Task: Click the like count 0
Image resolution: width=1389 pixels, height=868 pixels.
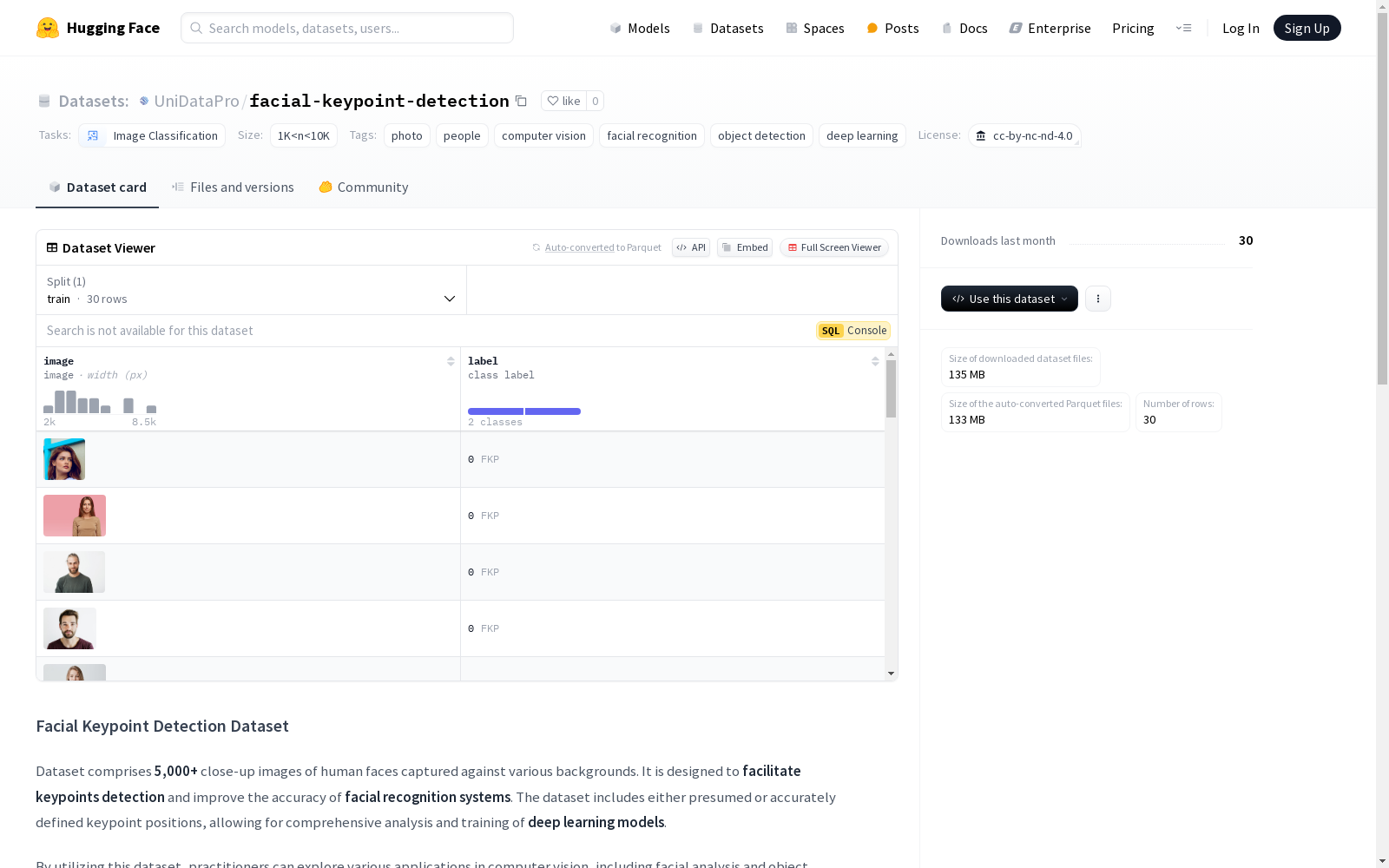Action: coord(595,101)
